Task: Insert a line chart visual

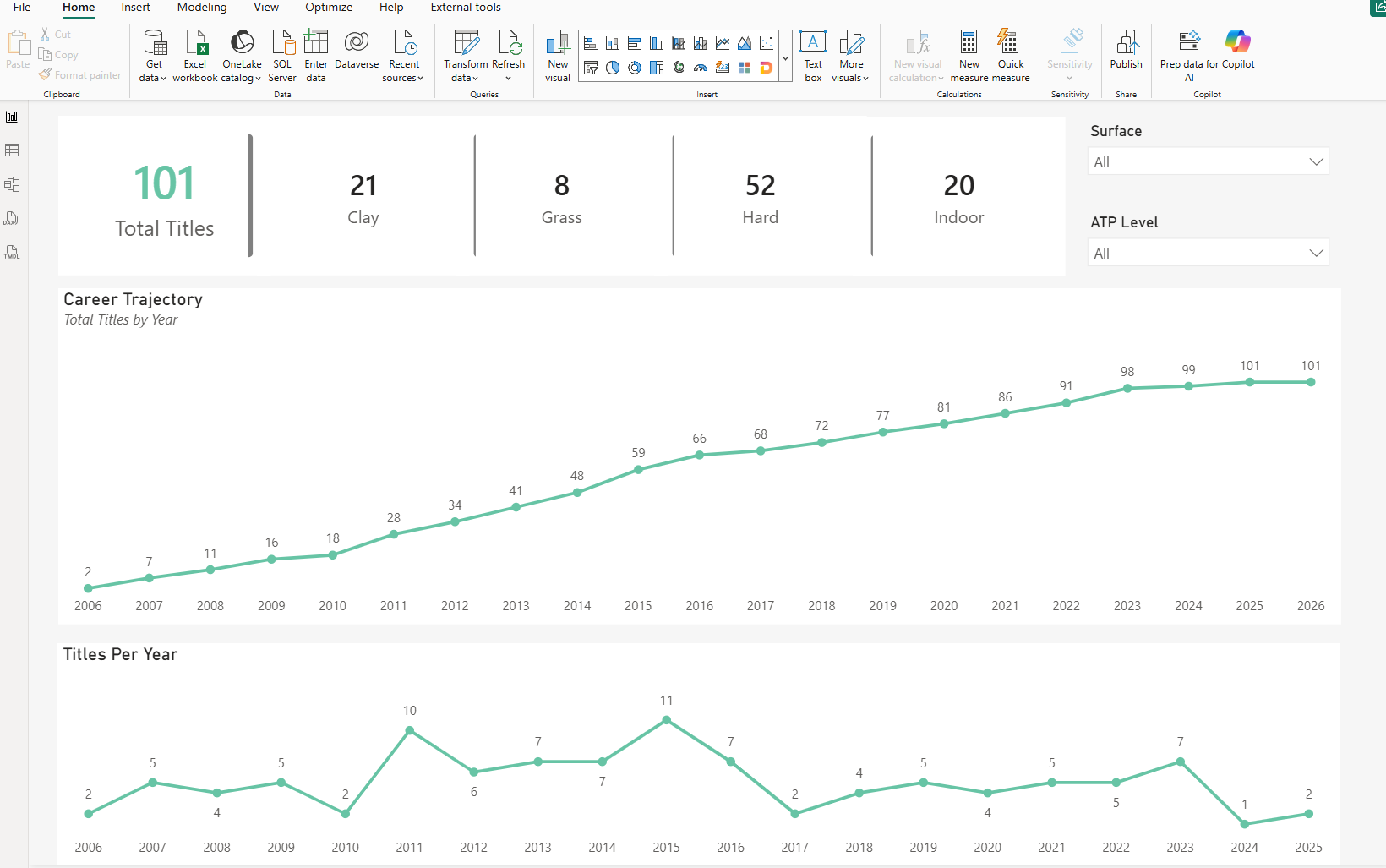Action: 723,43
